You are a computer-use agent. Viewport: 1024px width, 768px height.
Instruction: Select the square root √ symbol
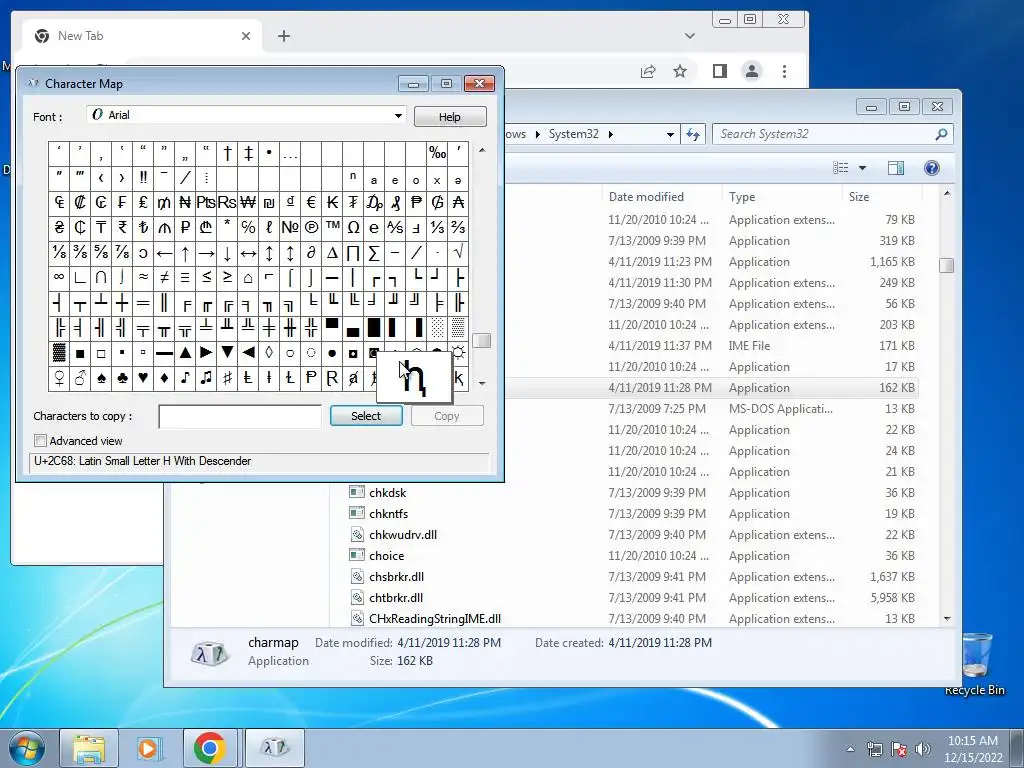[x=458, y=253]
